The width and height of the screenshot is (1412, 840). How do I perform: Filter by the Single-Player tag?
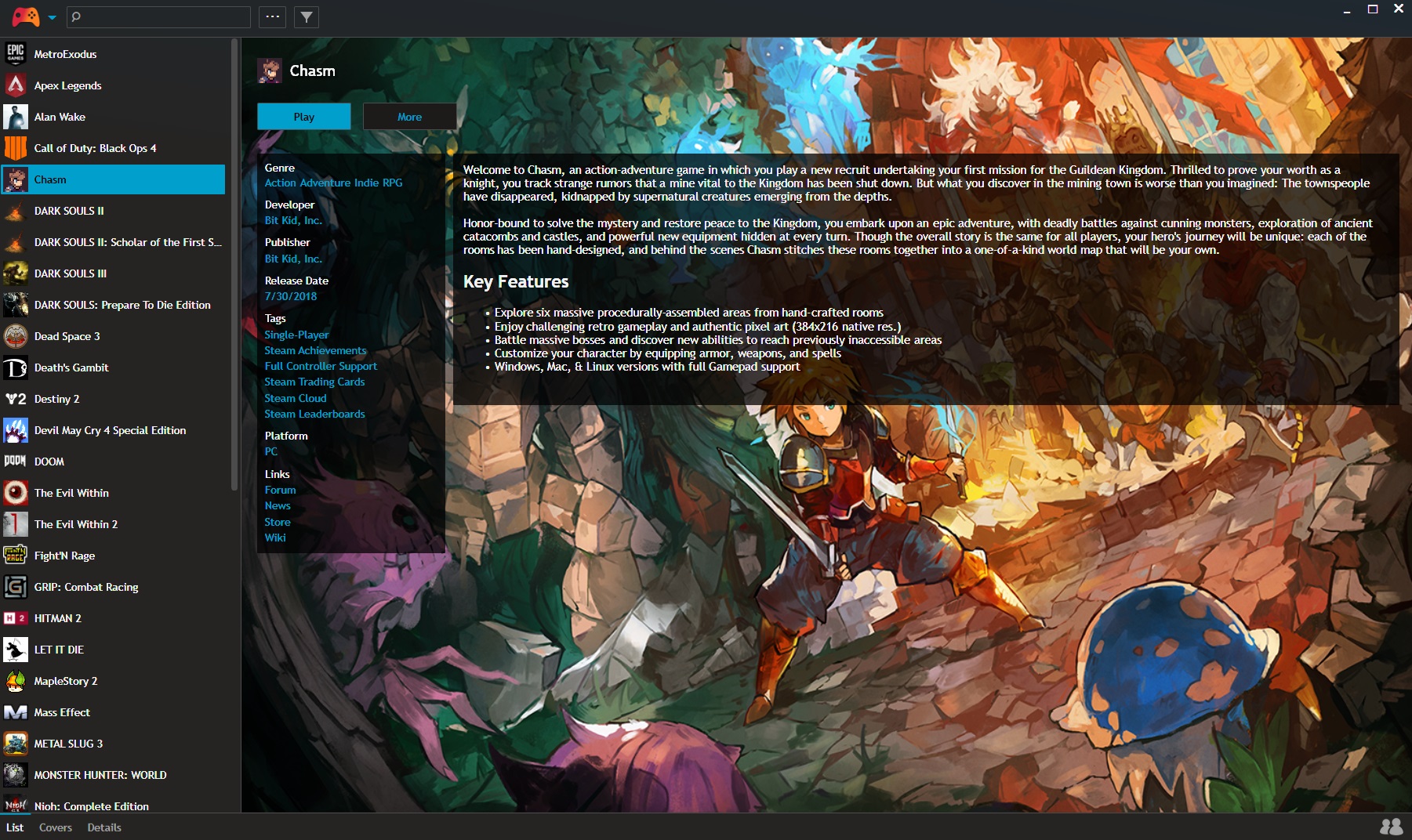pos(296,335)
